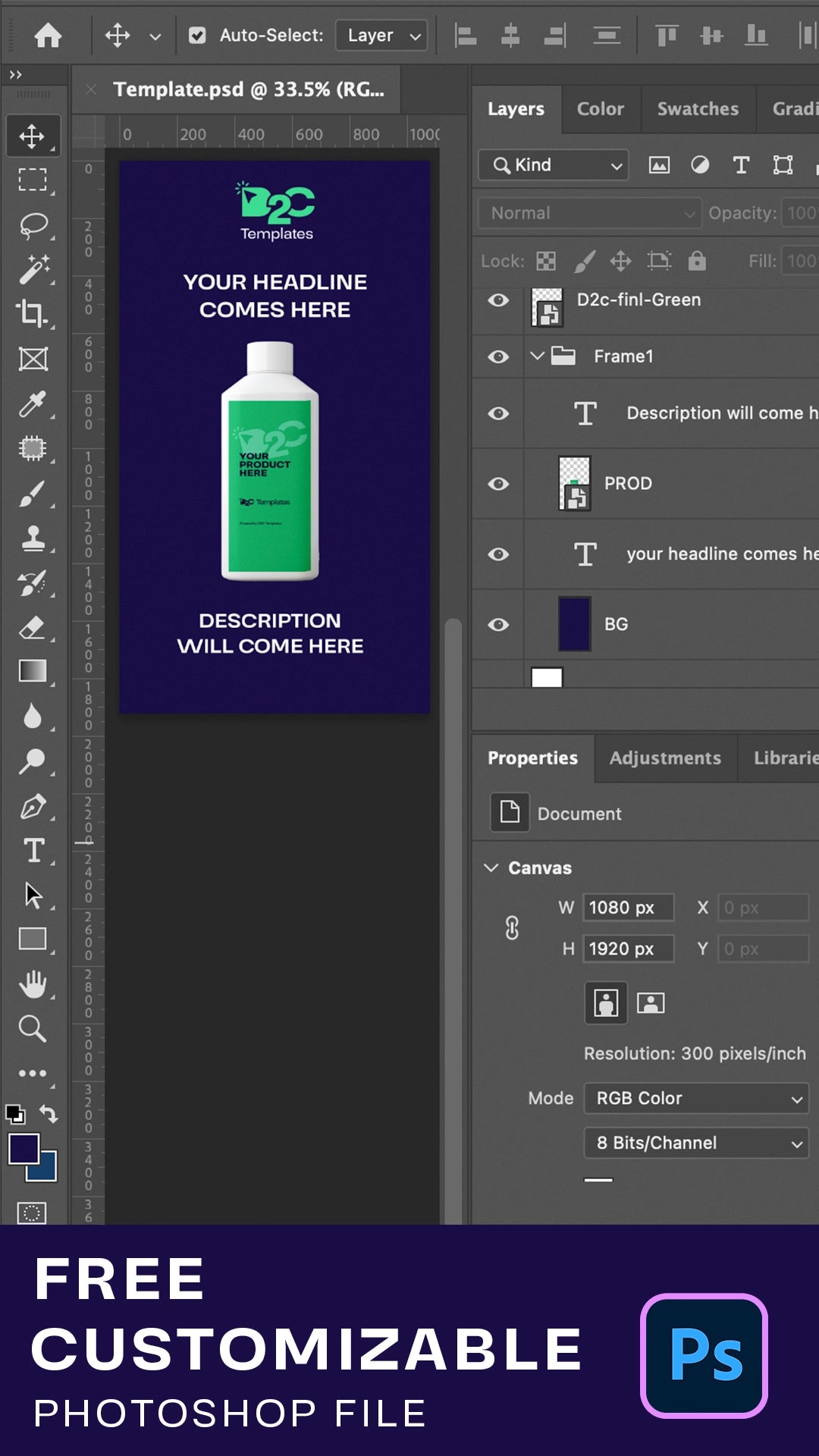Select the Pen tool
The width and height of the screenshot is (819, 1456).
(33, 806)
